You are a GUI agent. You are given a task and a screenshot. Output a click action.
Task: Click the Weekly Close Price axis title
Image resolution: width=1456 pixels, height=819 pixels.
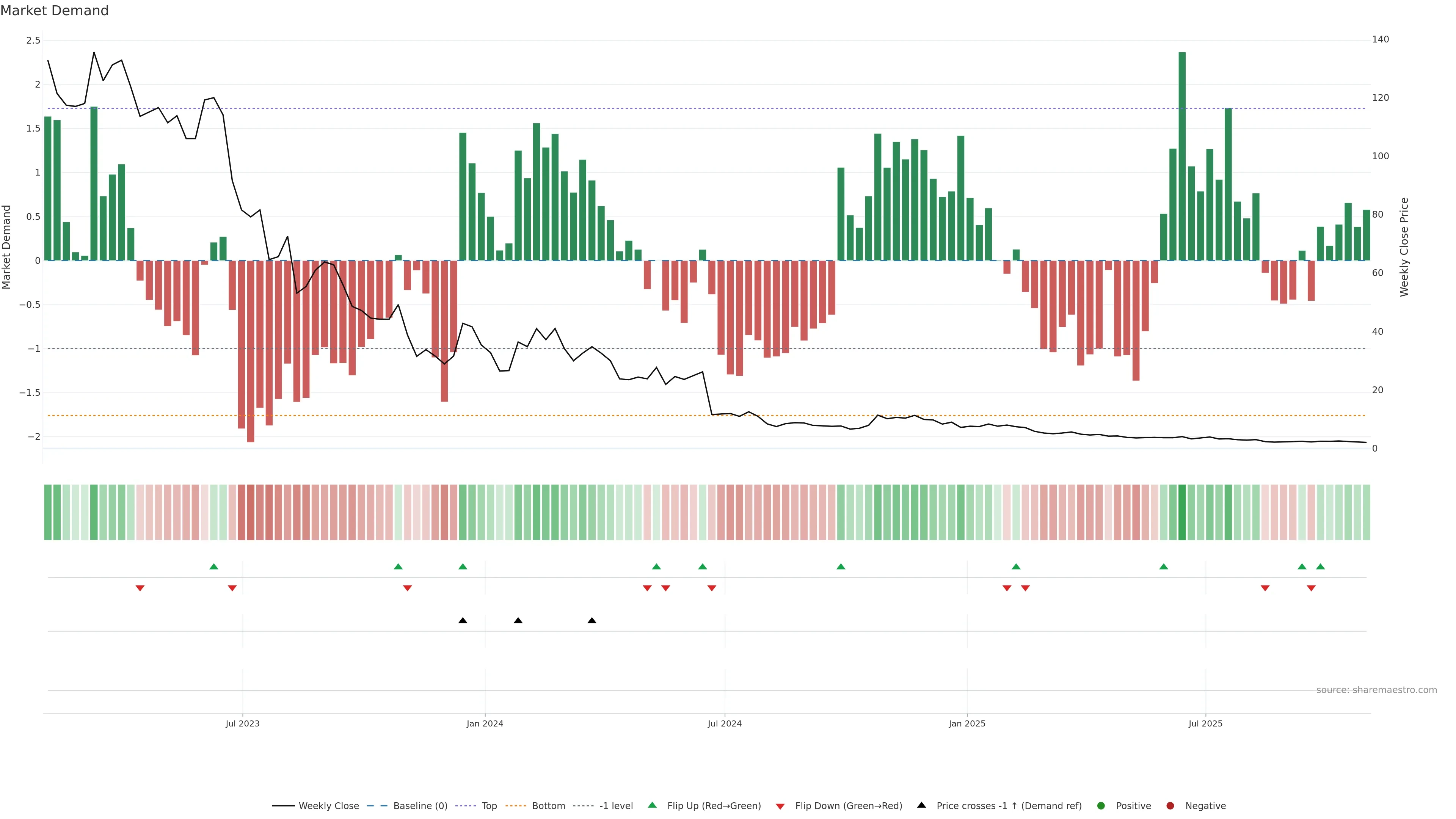click(x=1404, y=247)
